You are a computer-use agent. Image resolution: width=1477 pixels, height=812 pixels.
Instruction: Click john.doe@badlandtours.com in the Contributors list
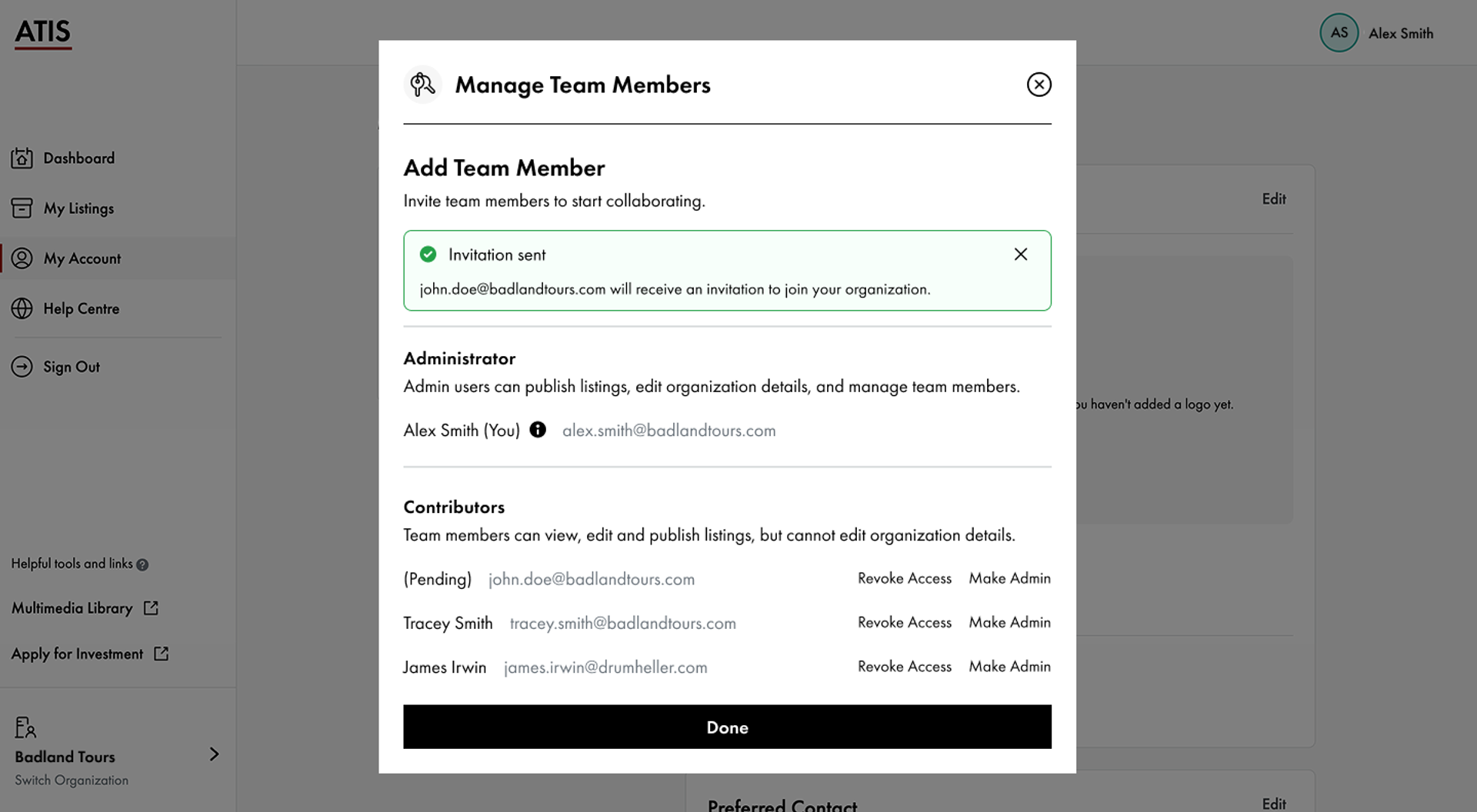pyautogui.click(x=592, y=579)
